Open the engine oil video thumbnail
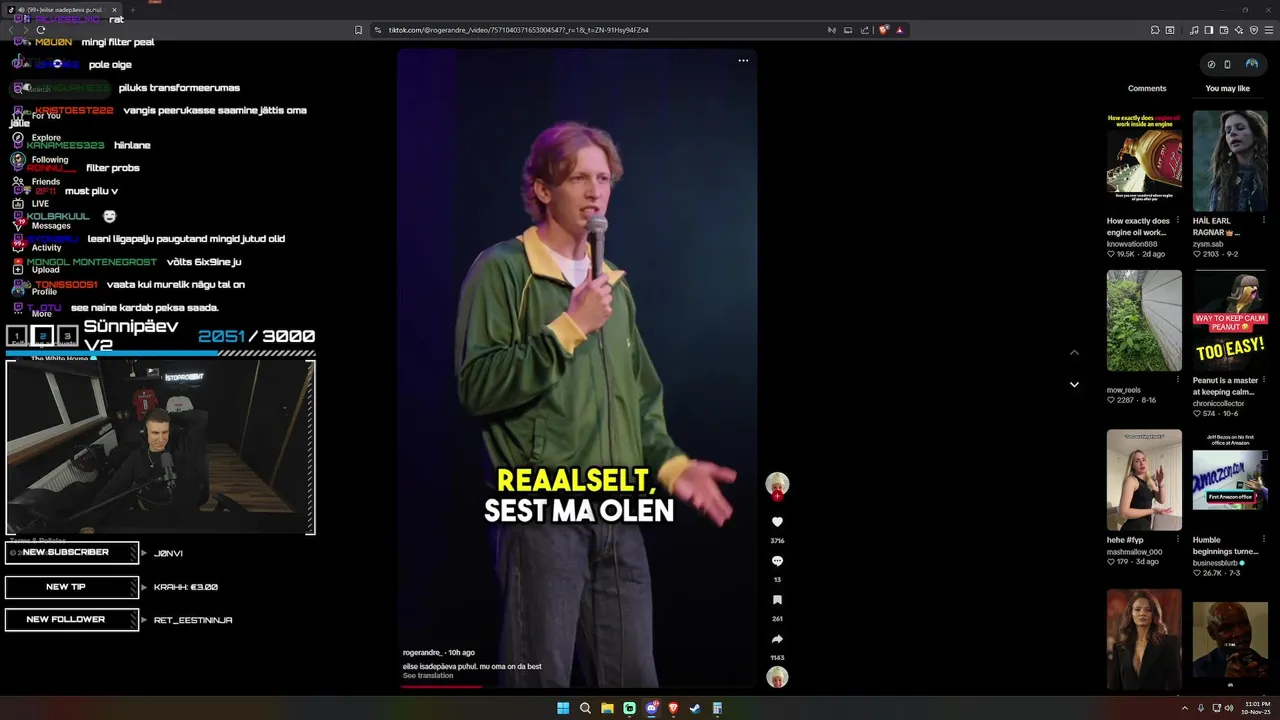 tap(1144, 160)
